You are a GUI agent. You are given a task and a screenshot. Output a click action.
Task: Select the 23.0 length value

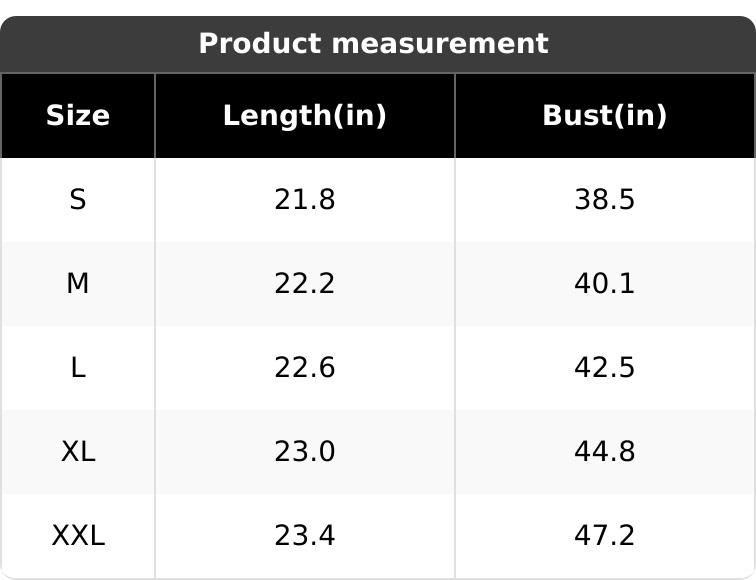coord(304,452)
